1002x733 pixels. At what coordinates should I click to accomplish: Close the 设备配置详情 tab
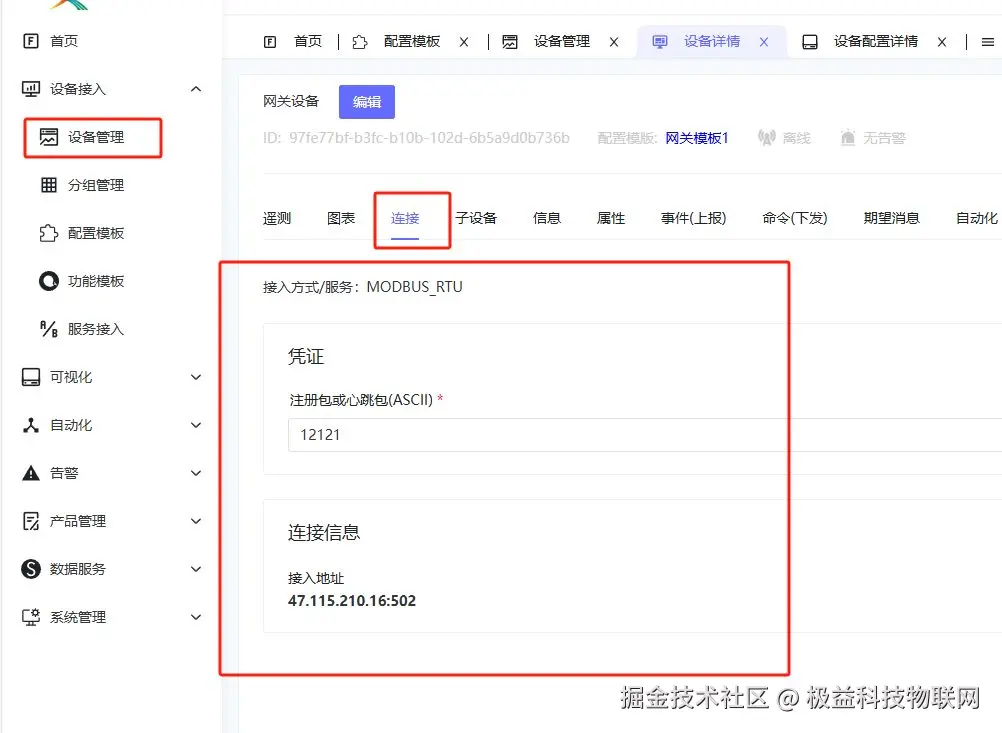pyautogui.click(x=942, y=42)
